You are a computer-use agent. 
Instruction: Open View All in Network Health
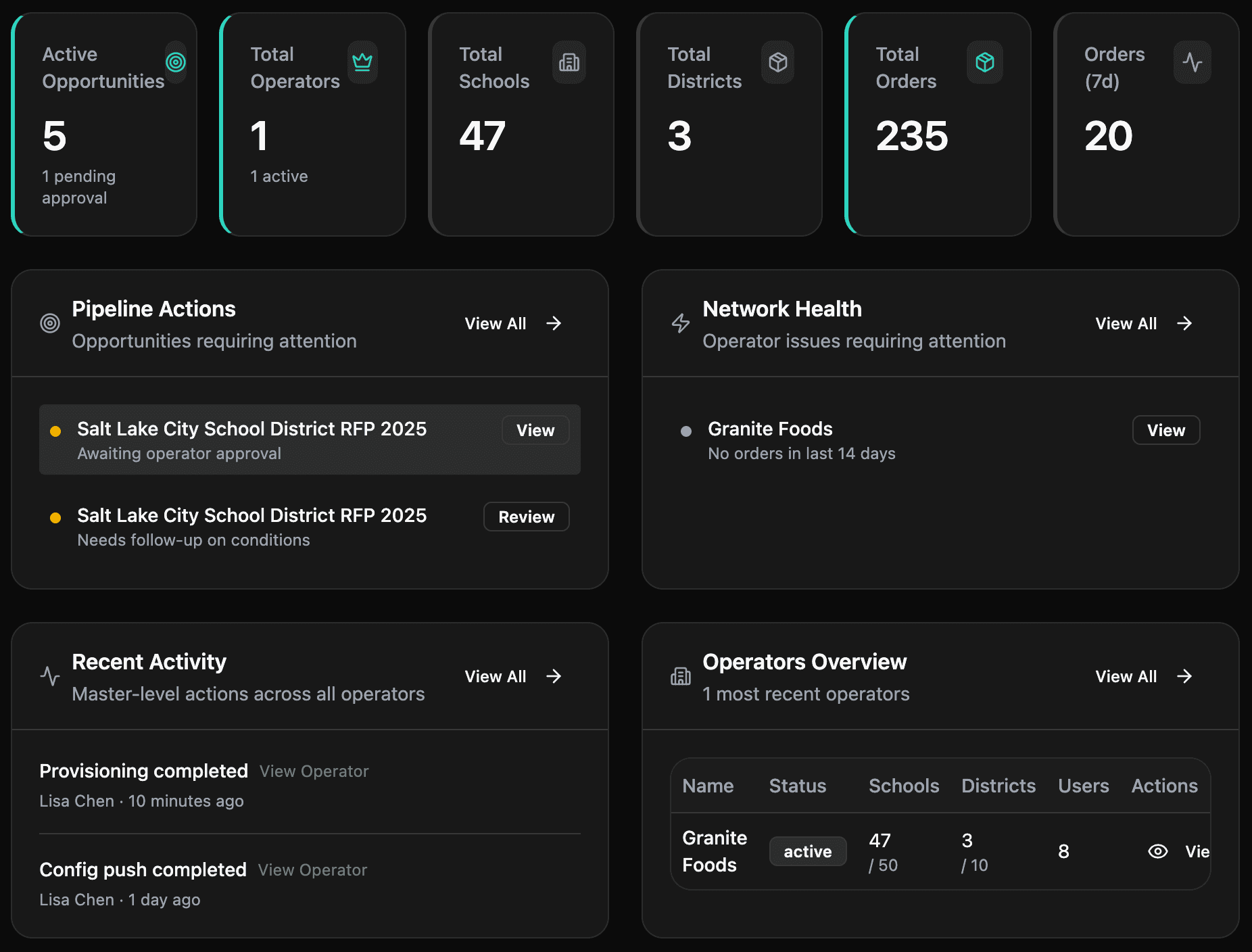[x=1142, y=323]
